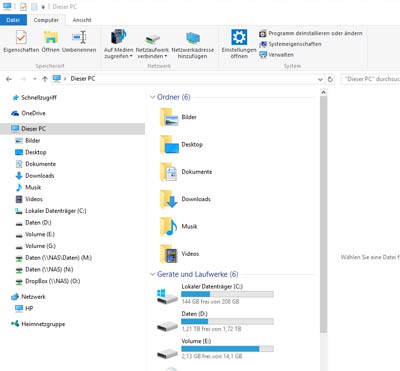This screenshot has width=400, height=371.
Task: Open Eigenschaften in the ribbon
Action: tap(21, 41)
